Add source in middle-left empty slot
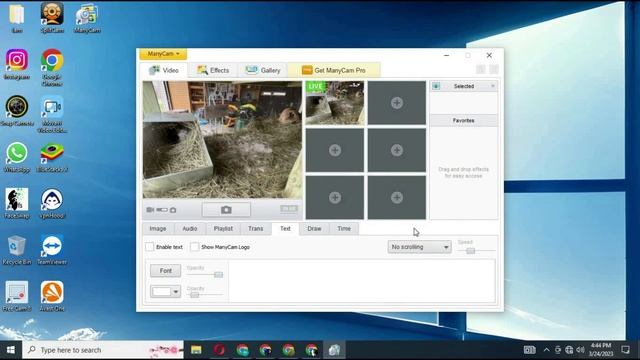Screen dimensions: 640x360 335,150
